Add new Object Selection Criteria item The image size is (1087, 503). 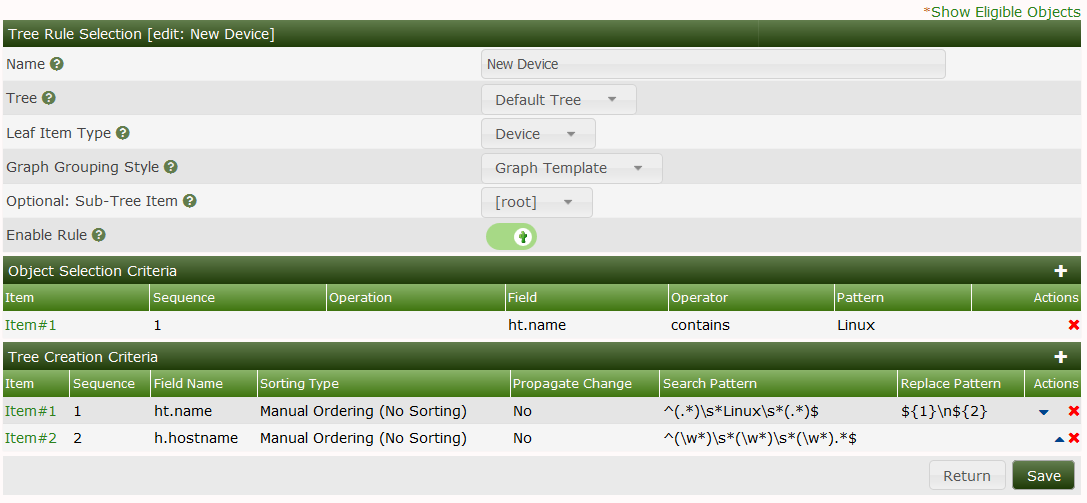(1061, 271)
